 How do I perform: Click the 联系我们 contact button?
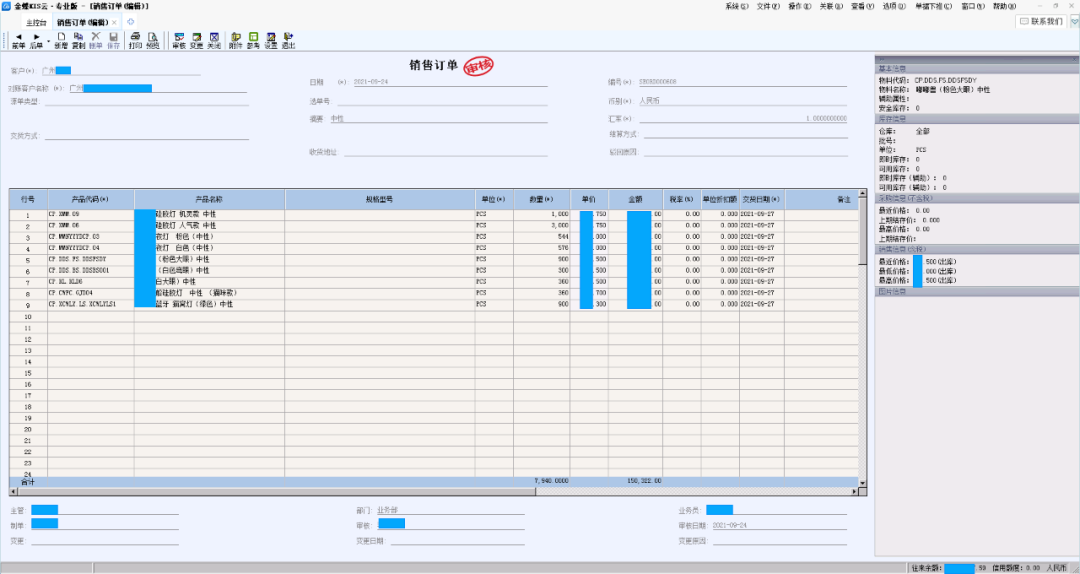(x=1041, y=22)
